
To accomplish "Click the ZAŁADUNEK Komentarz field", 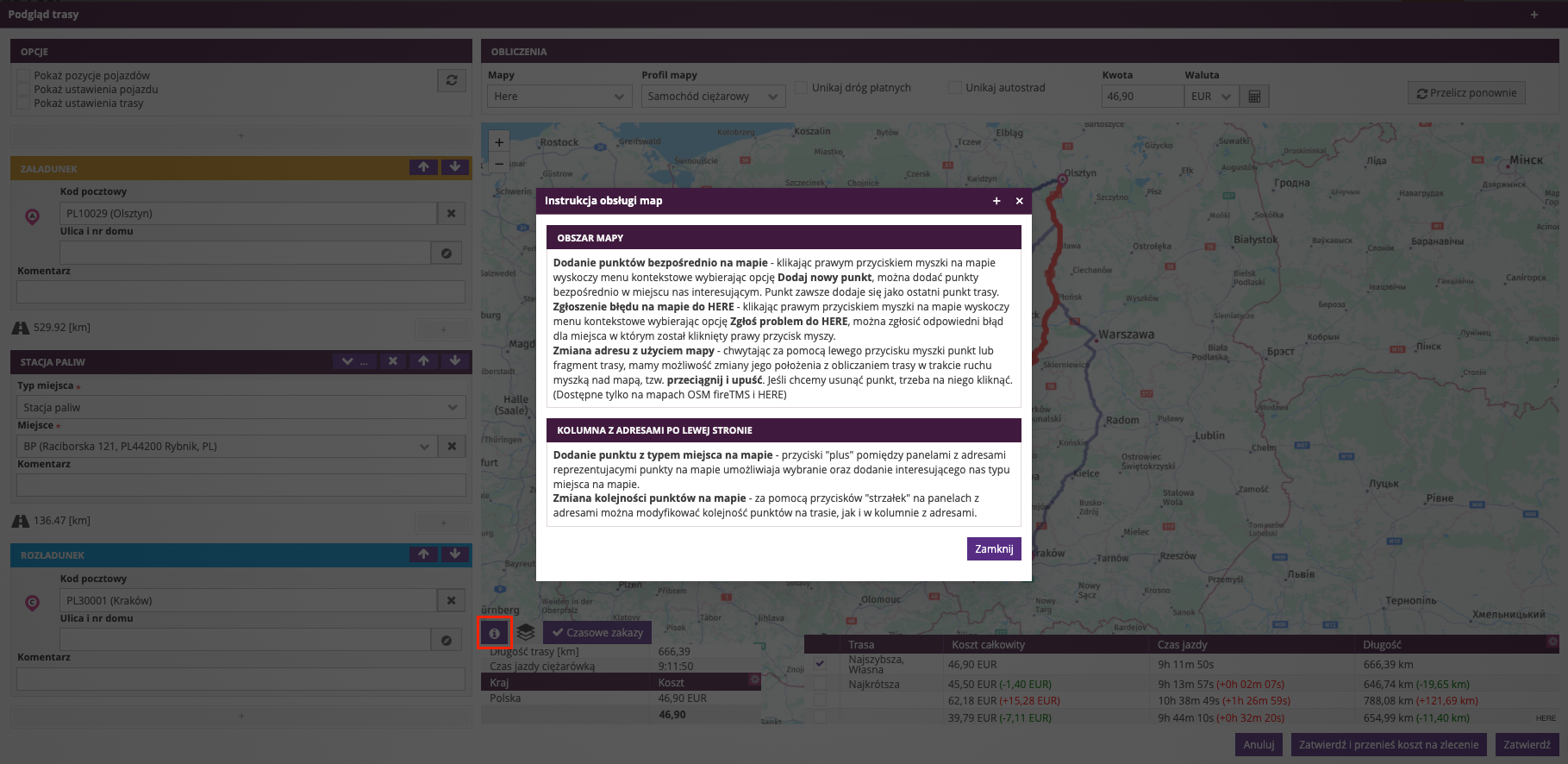I will coord(241,291).
